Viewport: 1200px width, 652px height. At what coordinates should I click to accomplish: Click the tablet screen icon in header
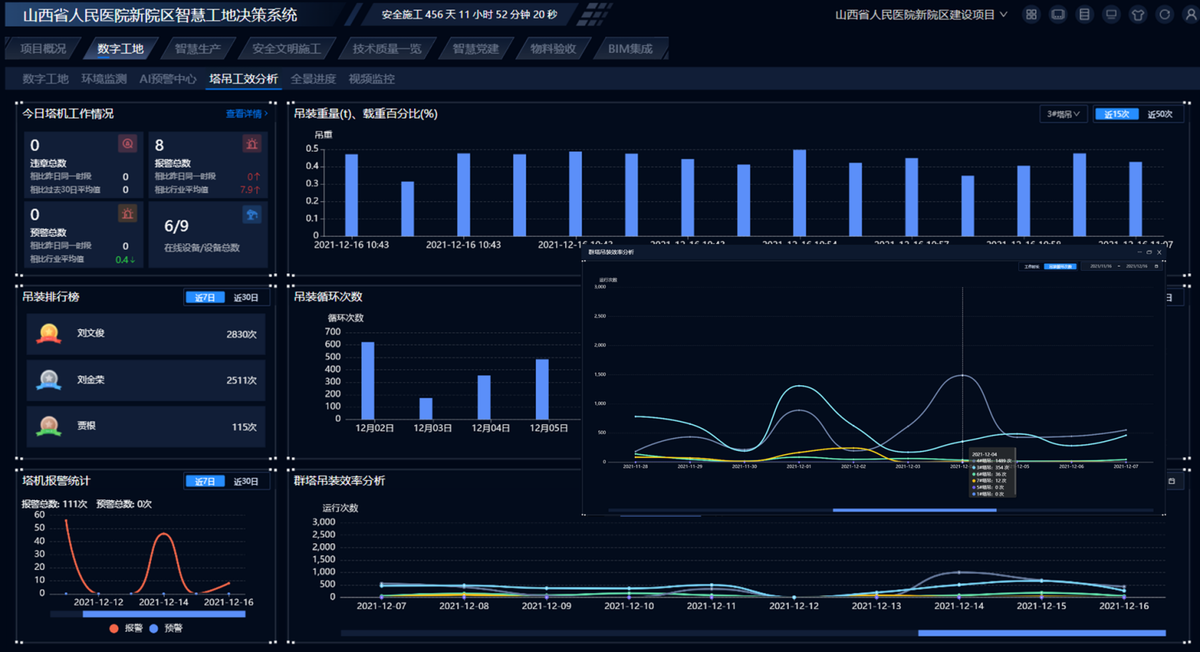[x=1058, y=15]
